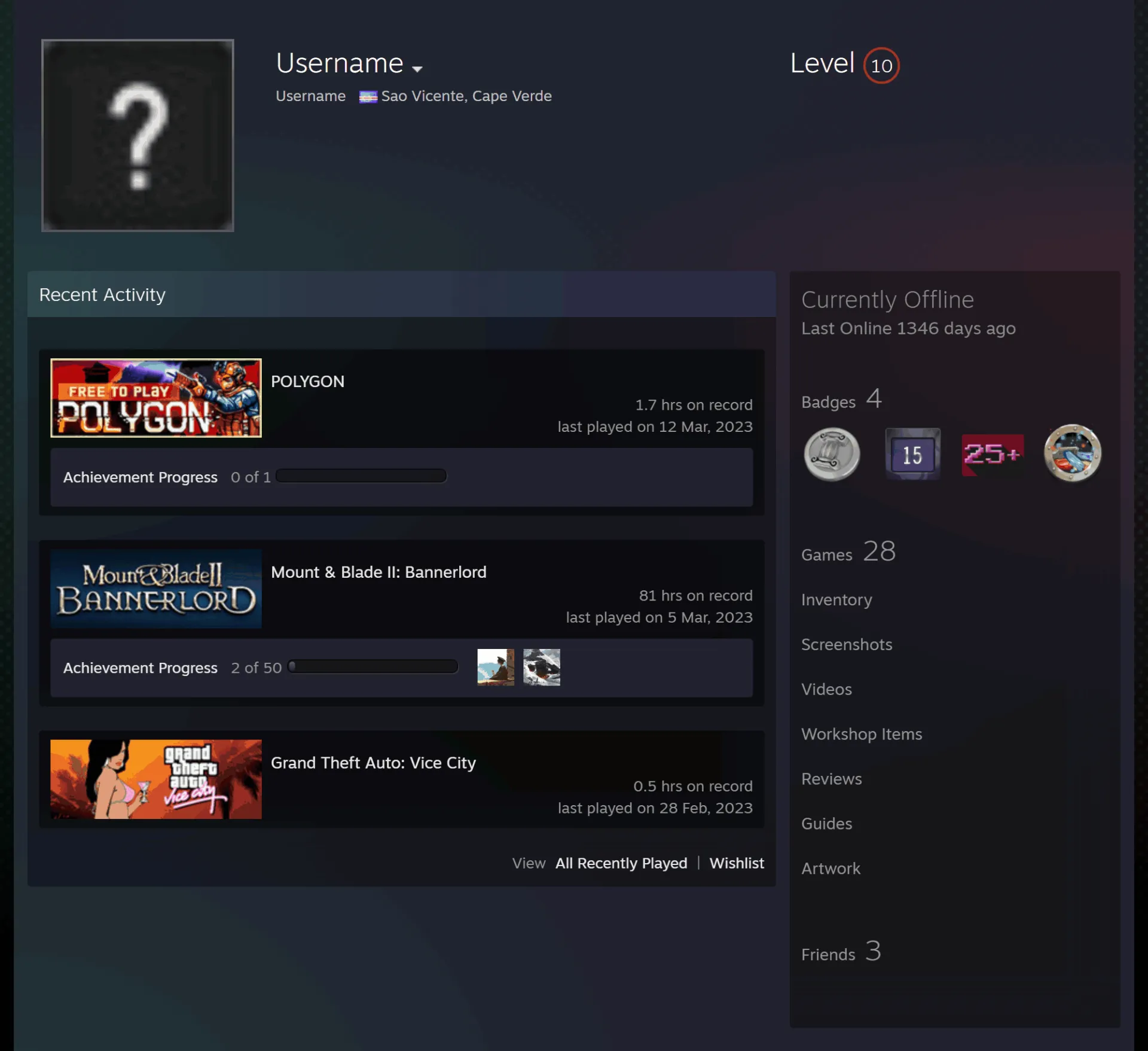Click 'last played on 28 Feb, 2023' text
Viewport: 1148px width, 1051px height.
pos(655,808)
